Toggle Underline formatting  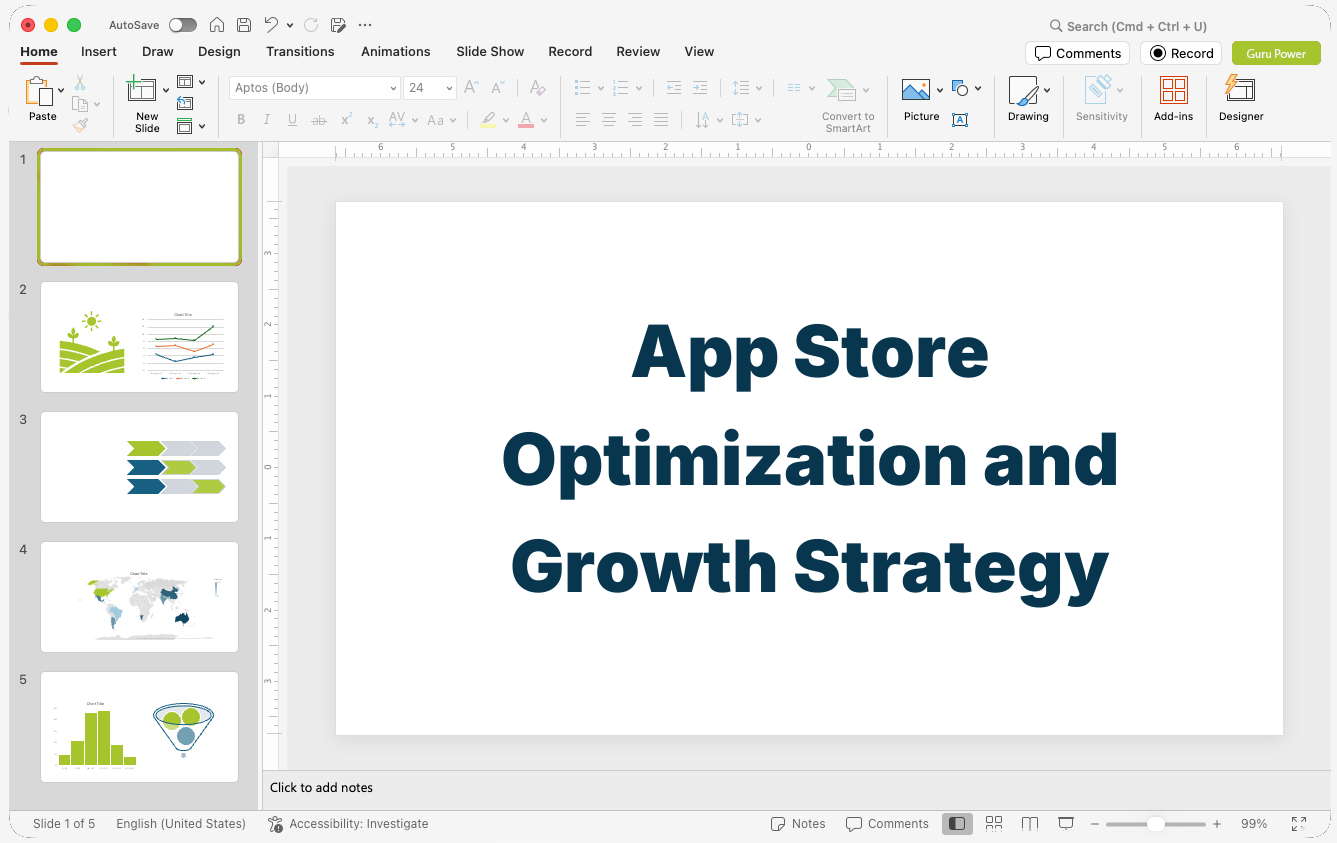[293, 120]
